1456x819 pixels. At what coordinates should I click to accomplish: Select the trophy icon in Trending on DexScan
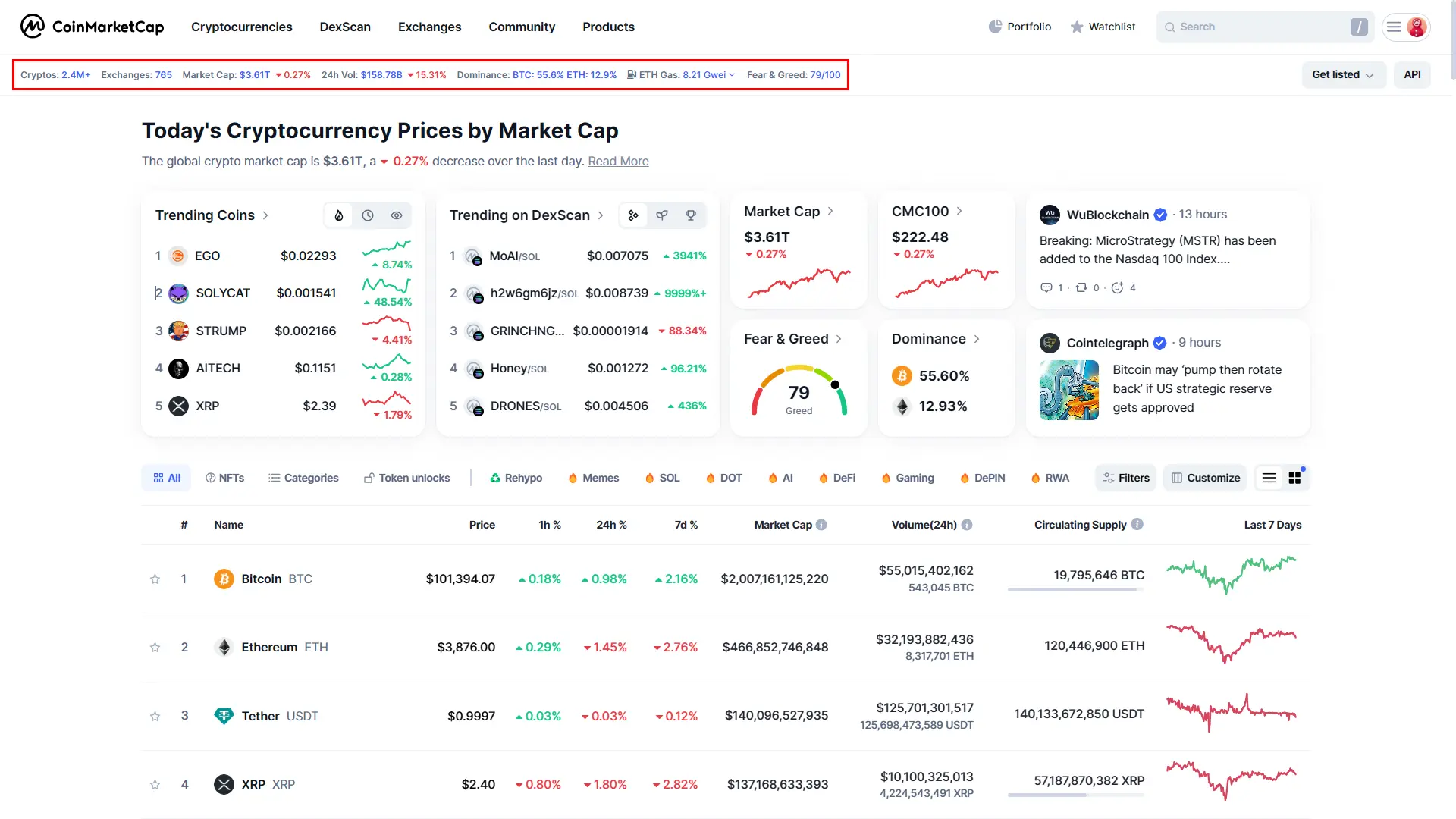pos(691,215)
